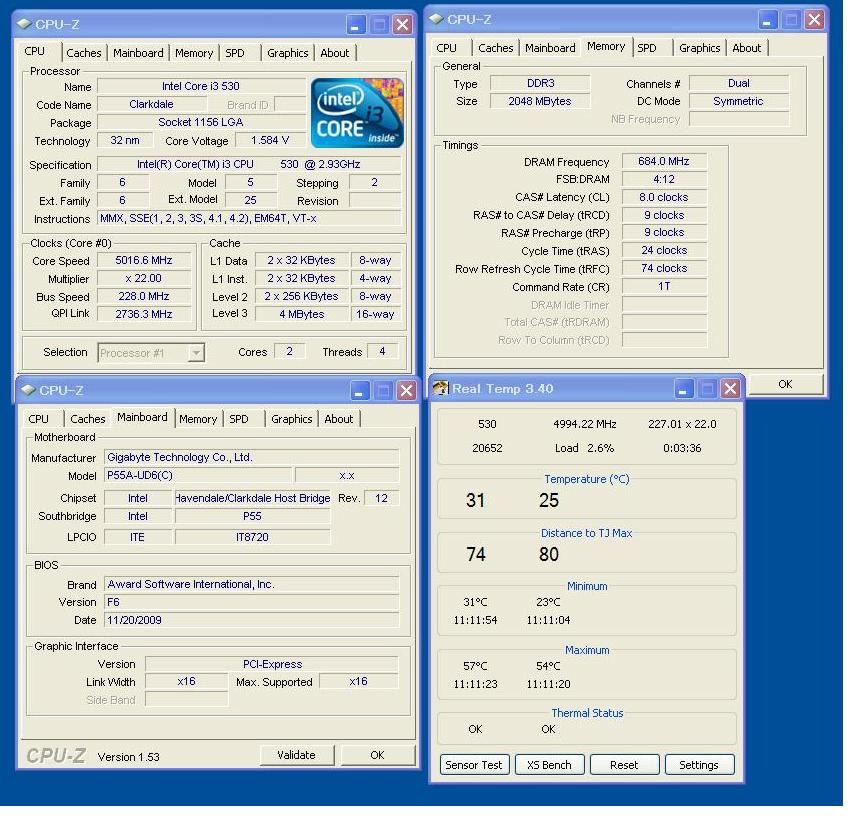Close the Real Temp window

click(x=731, y=389)
